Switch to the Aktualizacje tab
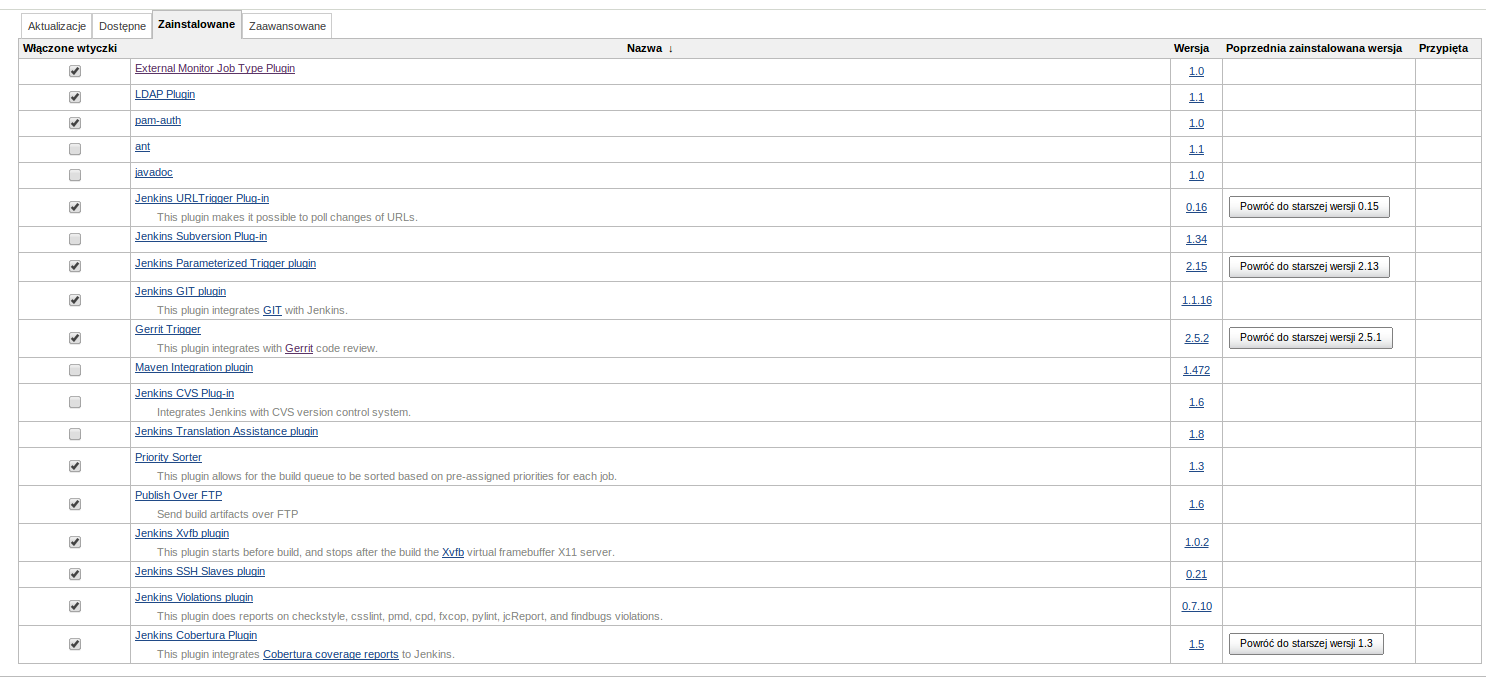 coord(56,26)
